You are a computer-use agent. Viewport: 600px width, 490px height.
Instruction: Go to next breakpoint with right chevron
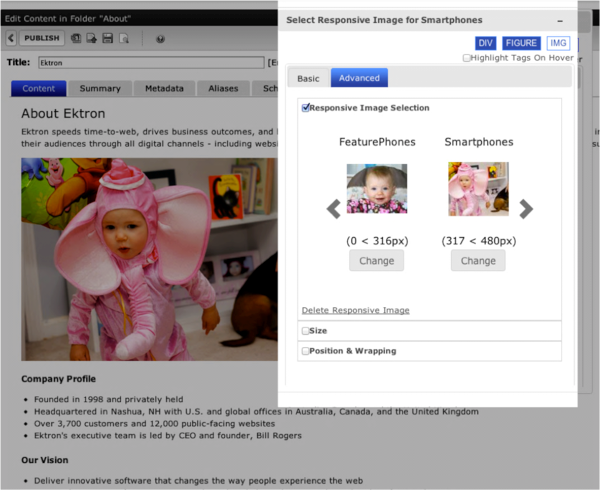526,209
